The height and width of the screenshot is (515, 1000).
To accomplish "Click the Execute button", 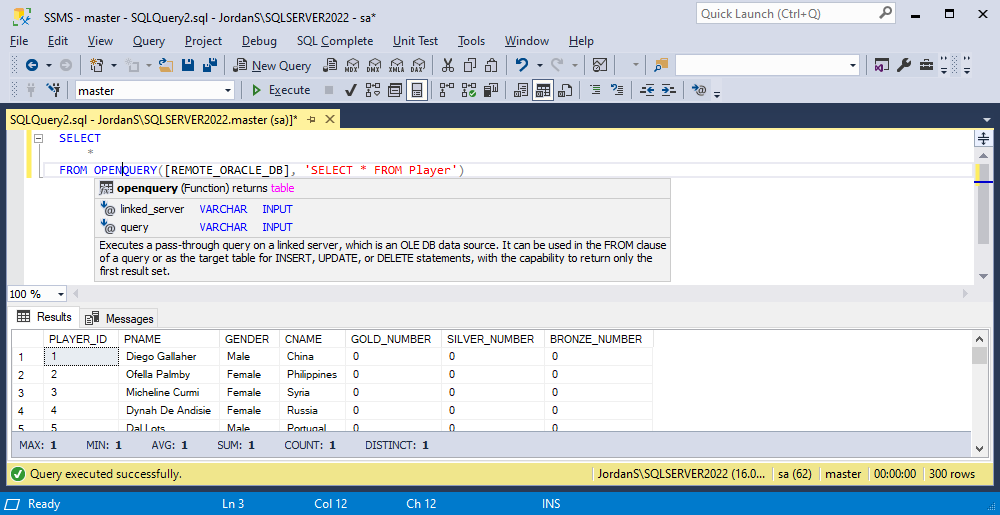I will point(281,91).
